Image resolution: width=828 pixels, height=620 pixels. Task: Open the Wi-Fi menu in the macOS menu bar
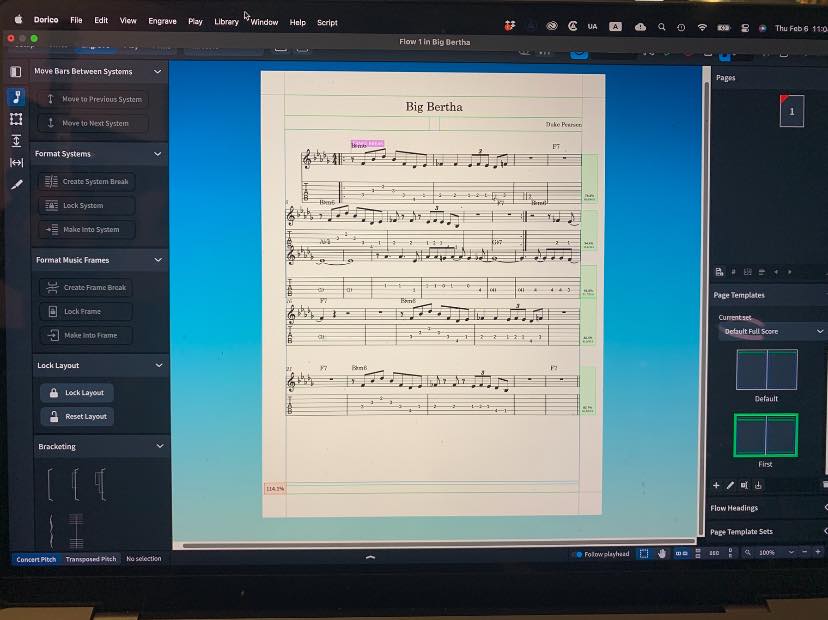tap(702, 27)
